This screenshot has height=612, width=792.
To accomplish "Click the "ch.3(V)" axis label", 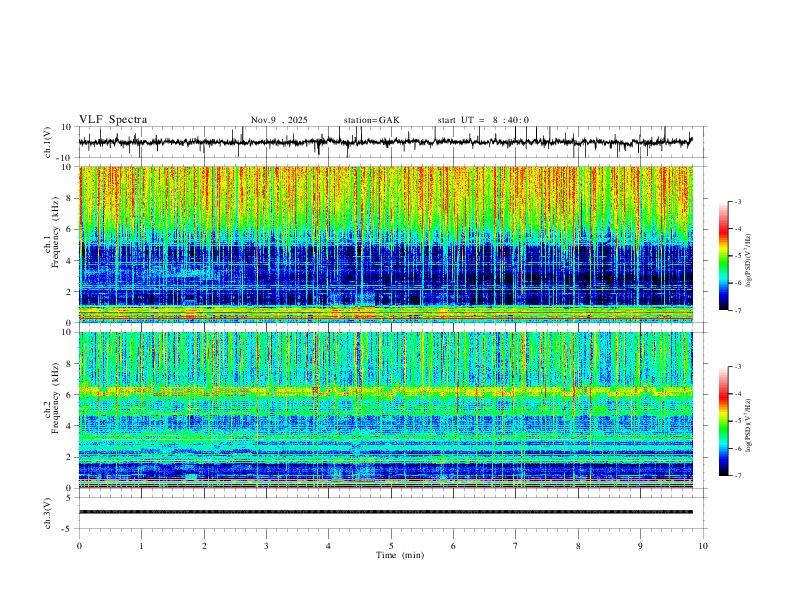I will click(x=48, y=513).
